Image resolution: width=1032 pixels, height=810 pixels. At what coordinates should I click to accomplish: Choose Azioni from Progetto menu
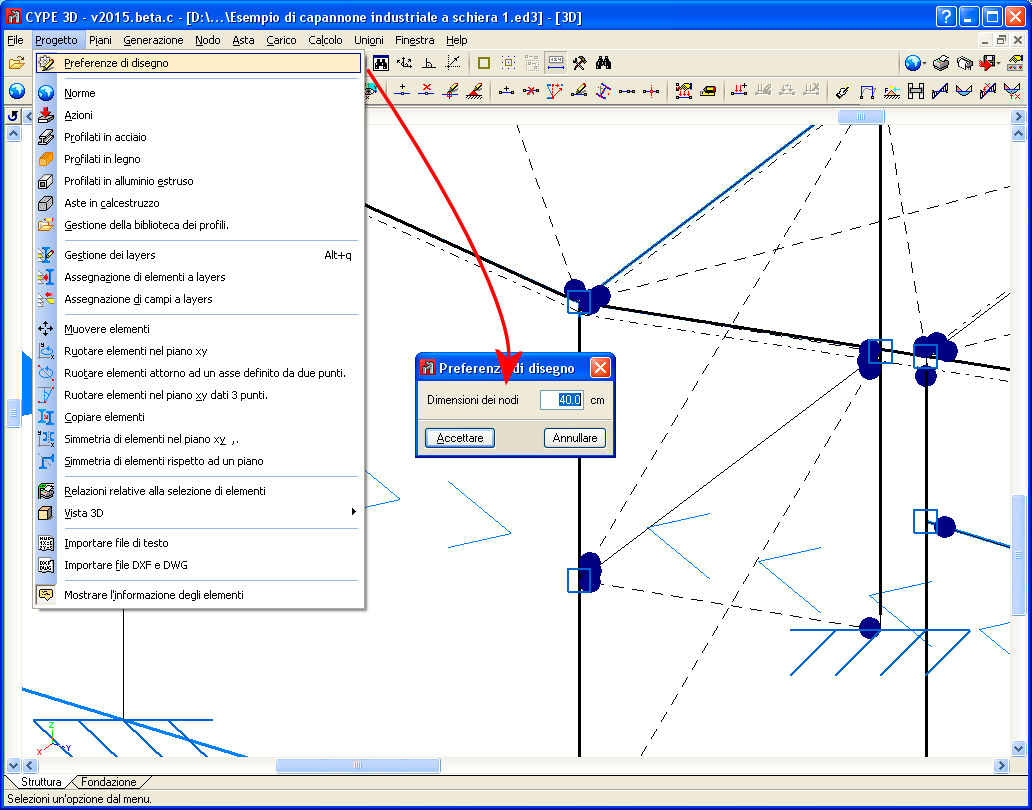click(198, 115)
